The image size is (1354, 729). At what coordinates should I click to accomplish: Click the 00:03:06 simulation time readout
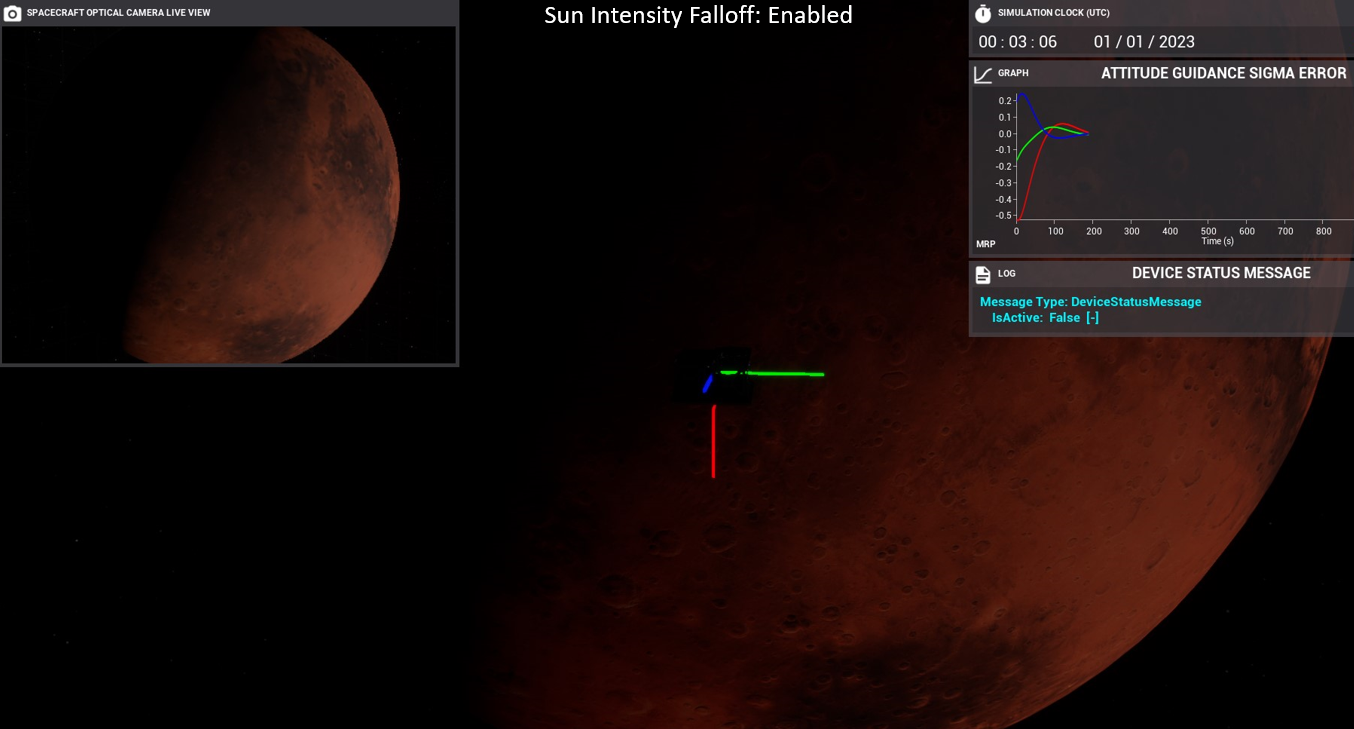[x=1017, y=42]
